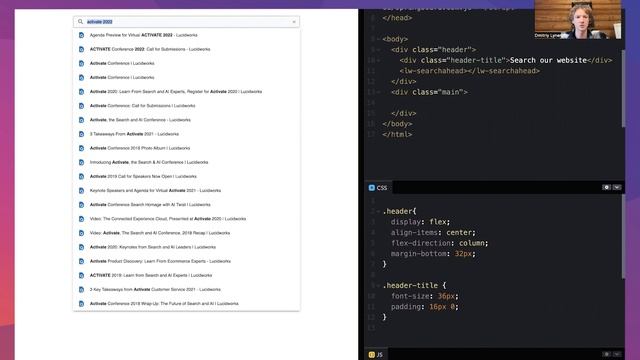Screen dimensions: 640x360
Task: Click document icon beside Activate Conference 2018 Wrap-Up
Action: pyautogui.click(x=81, y=304)
